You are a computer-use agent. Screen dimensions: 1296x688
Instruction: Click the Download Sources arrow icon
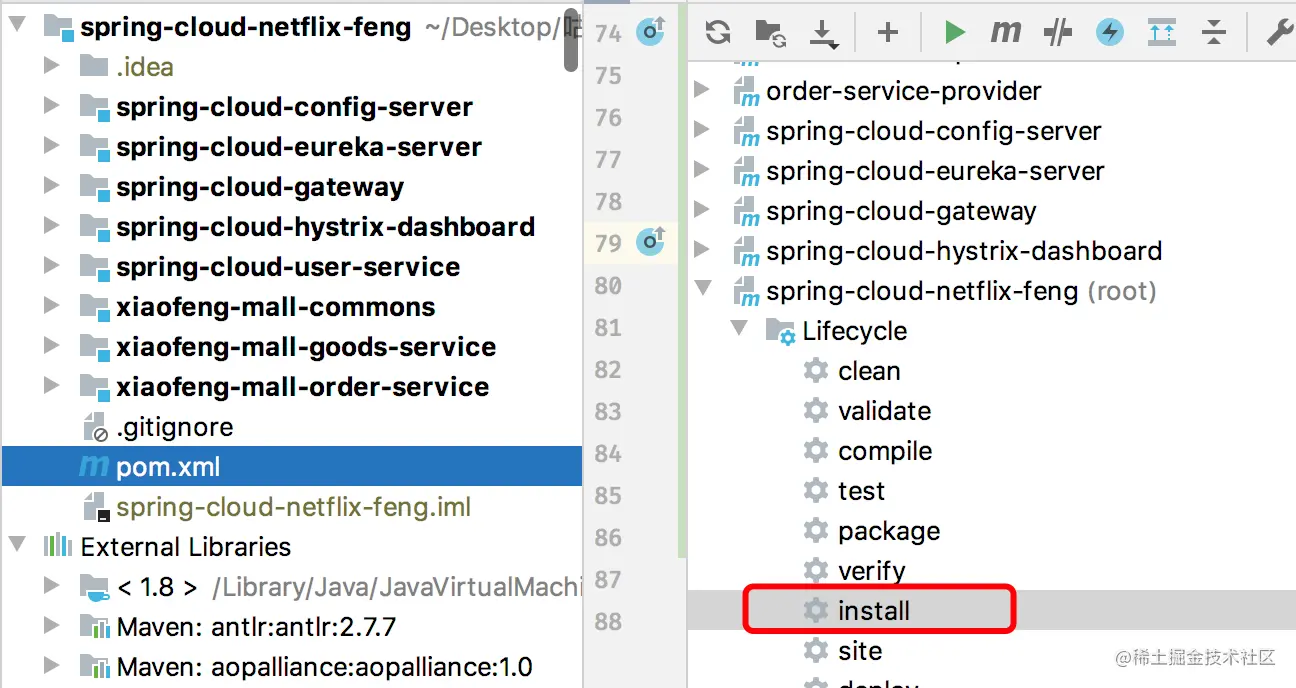(x=823, y=32)
